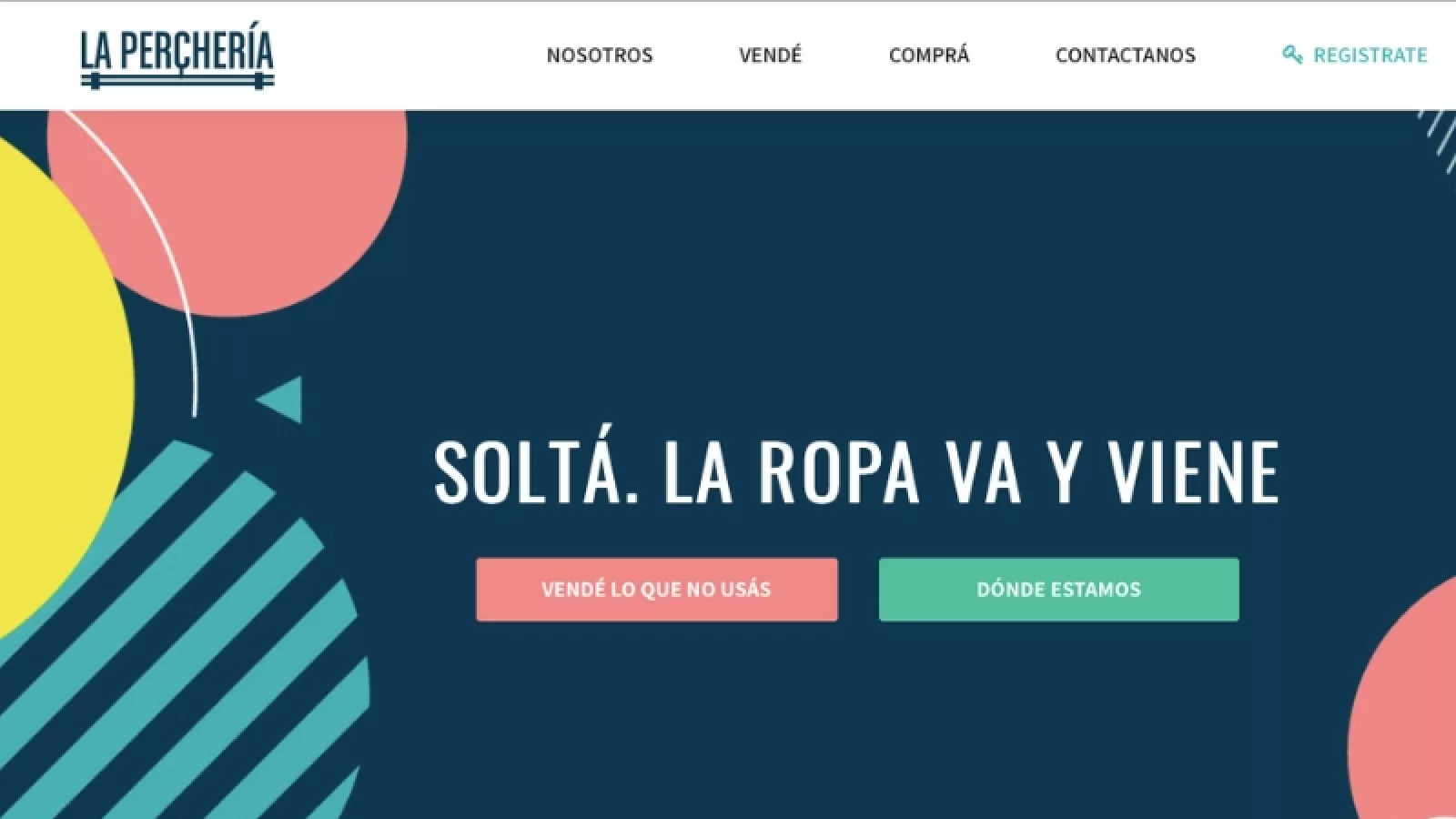The image size is (1456, 819).
Task: Open the Nosotros menu item
Action: [x=600, y=55]
